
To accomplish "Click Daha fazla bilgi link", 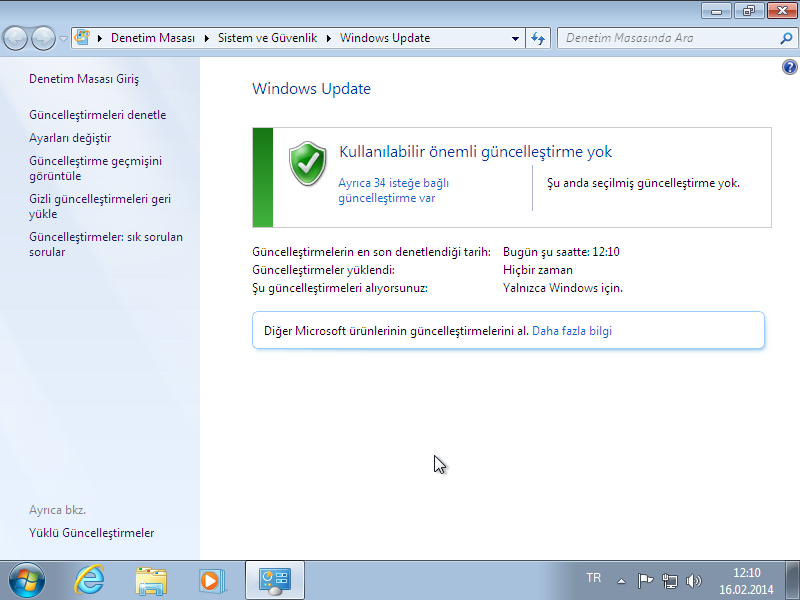I will (571, 330).
